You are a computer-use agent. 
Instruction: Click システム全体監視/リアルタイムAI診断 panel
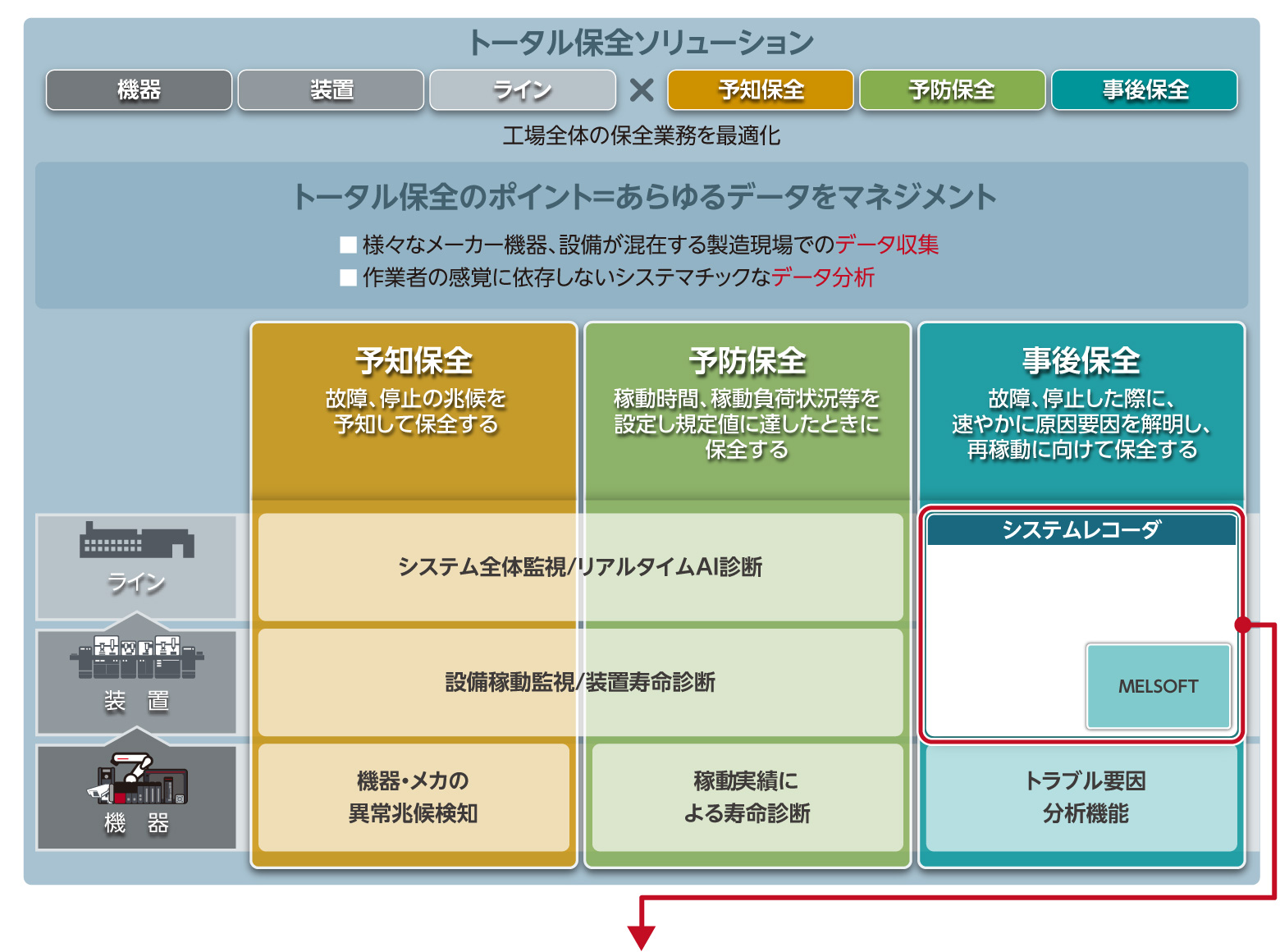point(580,567)
